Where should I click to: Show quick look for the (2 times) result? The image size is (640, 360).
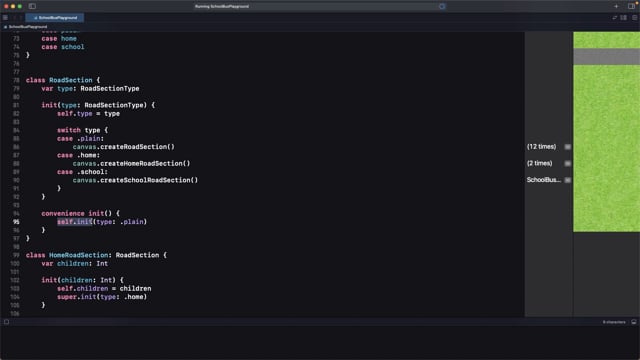point(568,163)
